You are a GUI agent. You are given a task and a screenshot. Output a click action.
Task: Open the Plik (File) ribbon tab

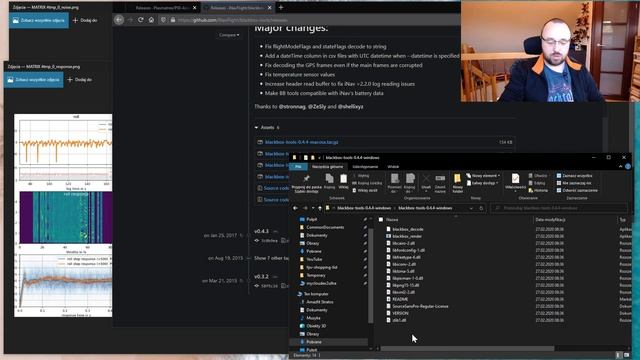tap(298, 167)
